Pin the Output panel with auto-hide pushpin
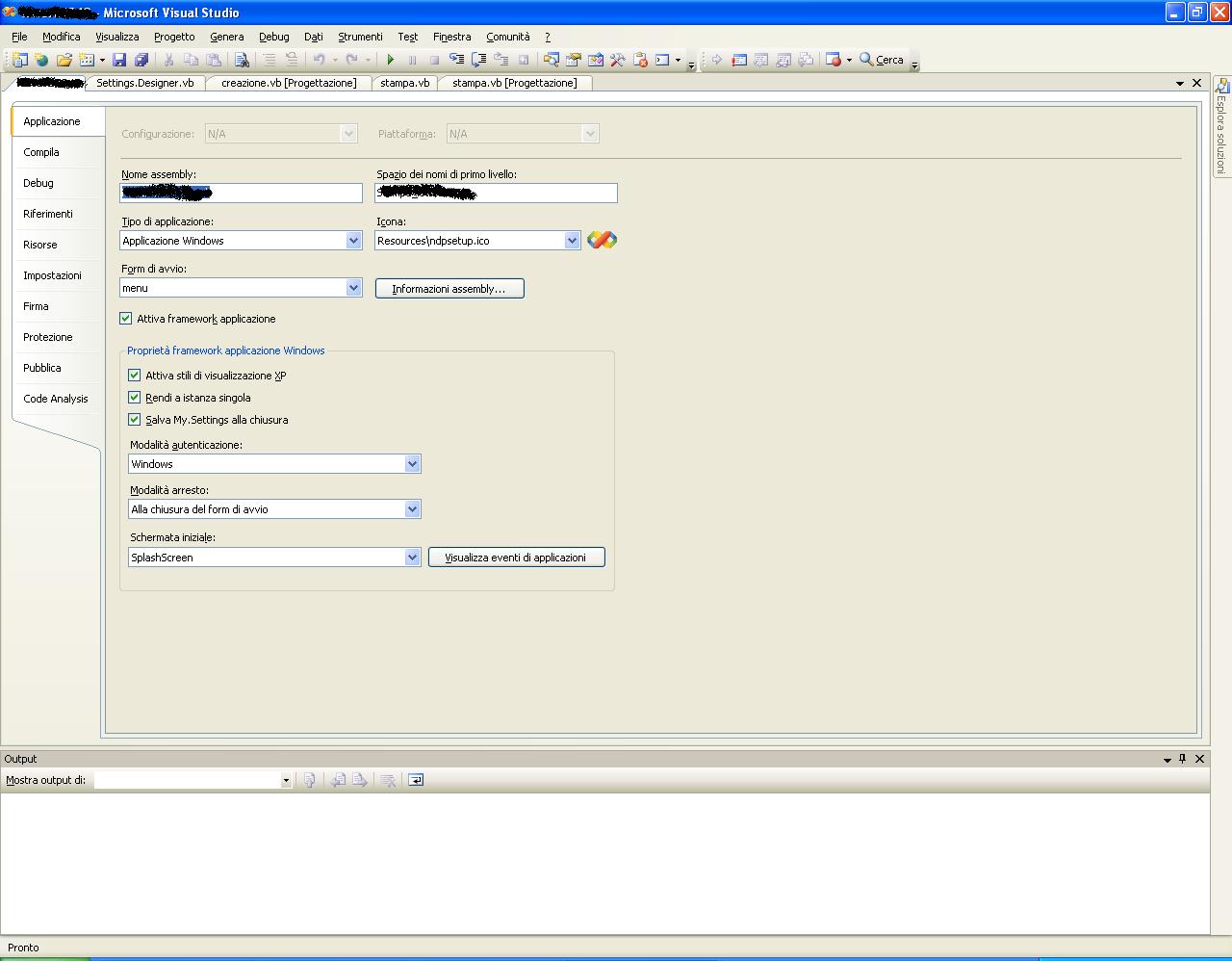The height and width of the screenshot is (961, 1232). [x=1183, y=759]
